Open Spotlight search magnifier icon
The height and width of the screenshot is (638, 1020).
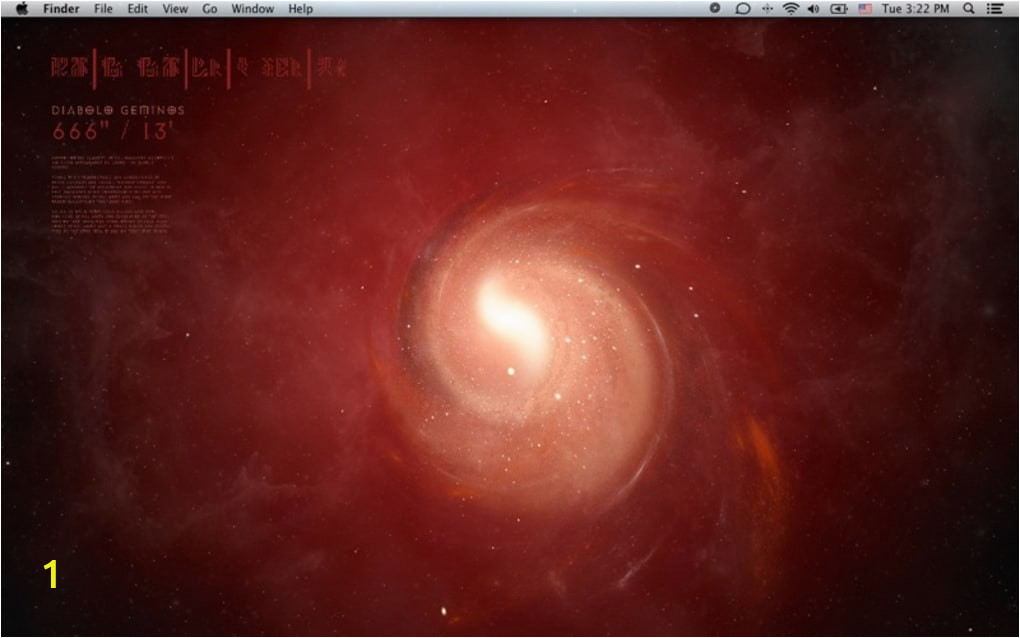coord(969,8)
